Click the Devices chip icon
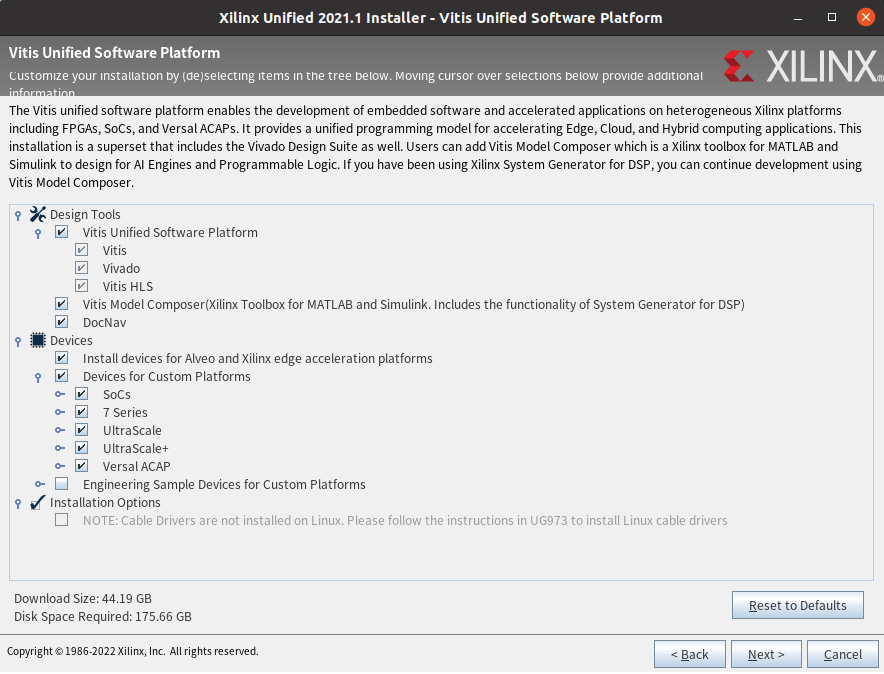 (38, 340)
